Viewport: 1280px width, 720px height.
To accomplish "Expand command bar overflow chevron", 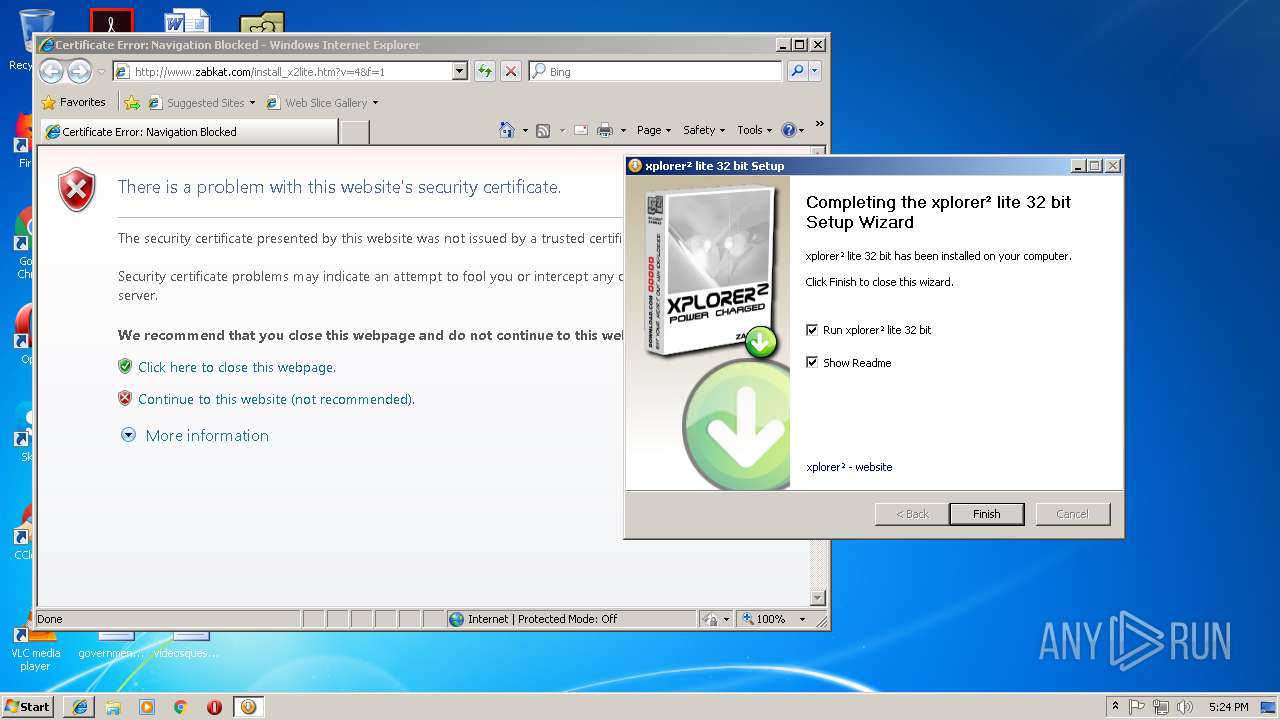I will pos(819,124).
